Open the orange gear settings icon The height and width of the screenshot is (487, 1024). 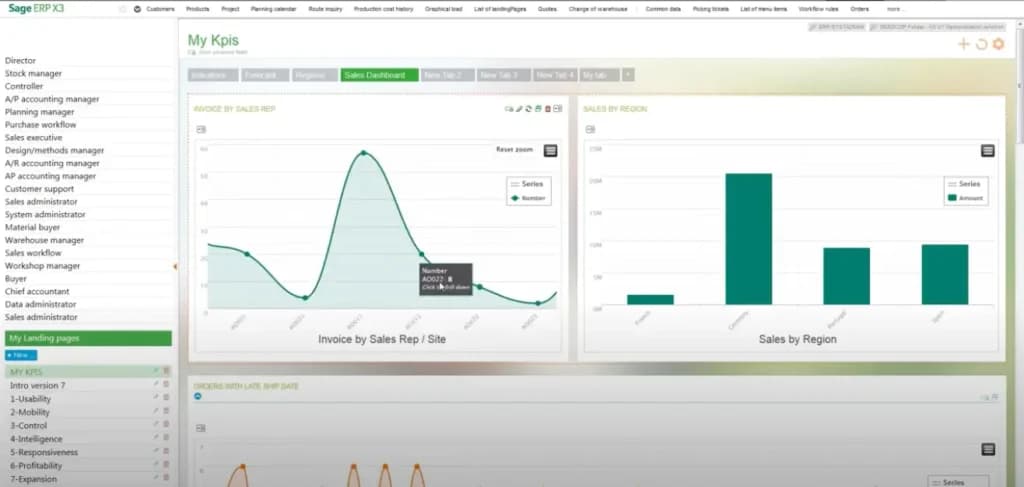(998, 44)
